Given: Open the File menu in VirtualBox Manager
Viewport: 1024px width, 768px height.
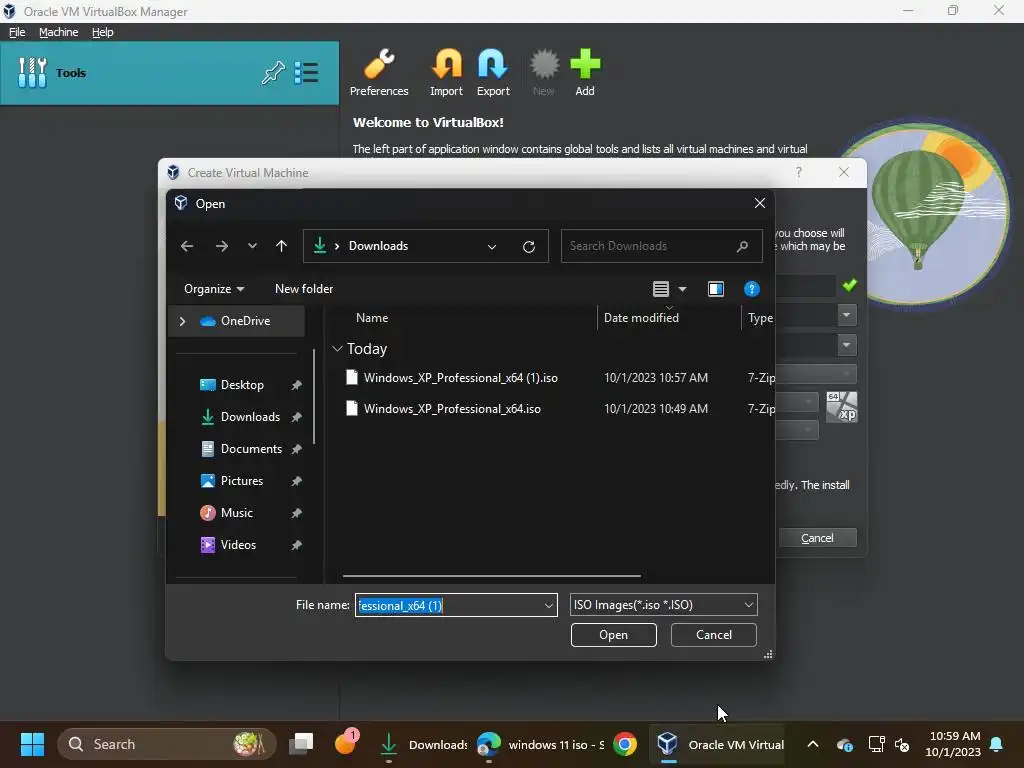Looking at the screenshot, I should pyautogui.click(x=17, y=32).
